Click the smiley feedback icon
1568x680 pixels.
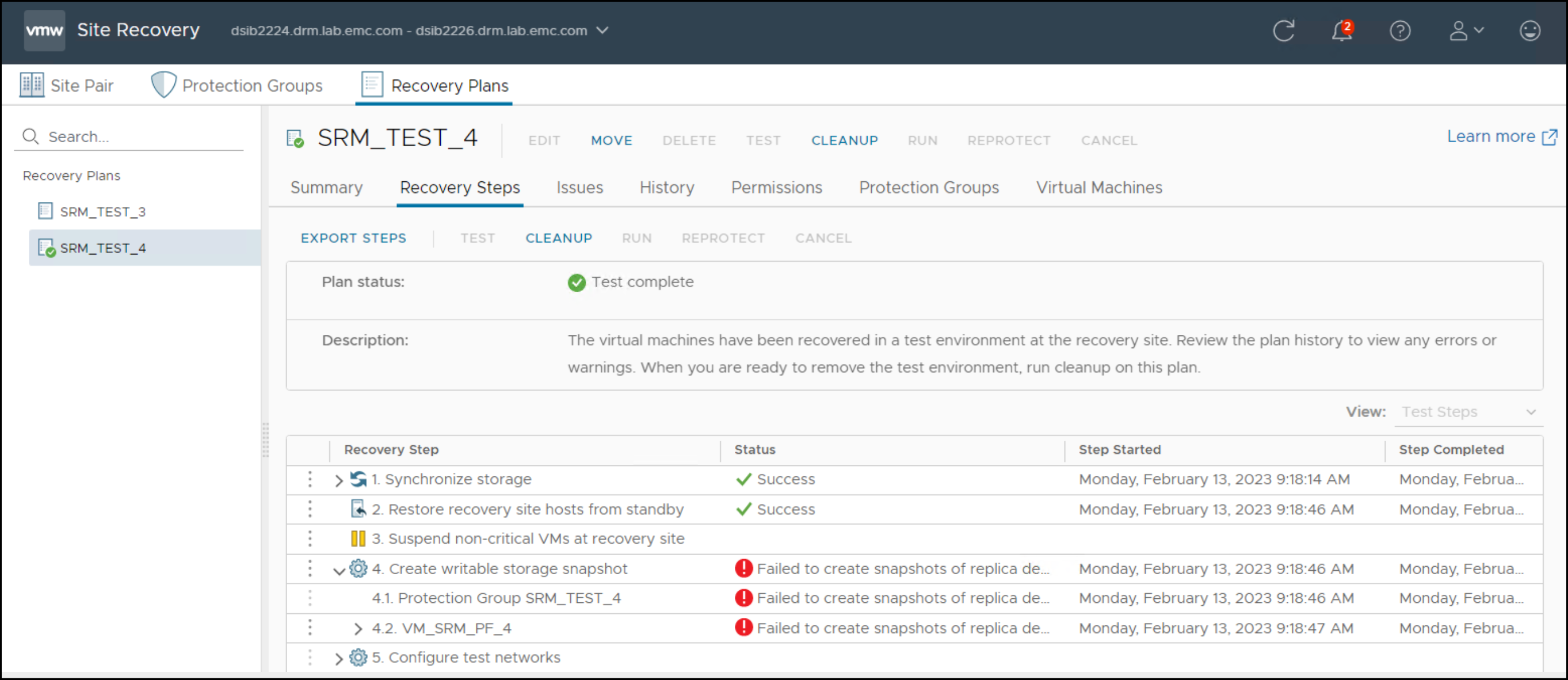[x=1529, y=30]
